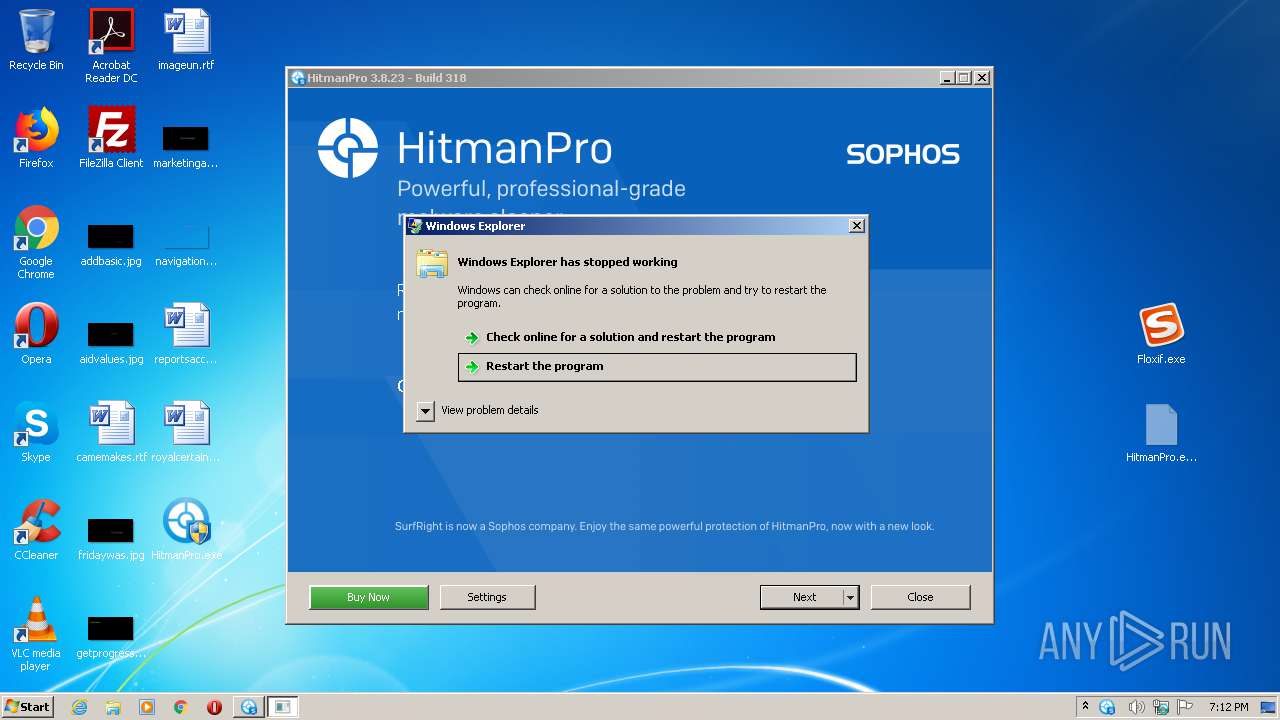Open Acrobat Reader DC shortcut
The height and width of the screenshot is (720, 1280).
coord(111,46)
